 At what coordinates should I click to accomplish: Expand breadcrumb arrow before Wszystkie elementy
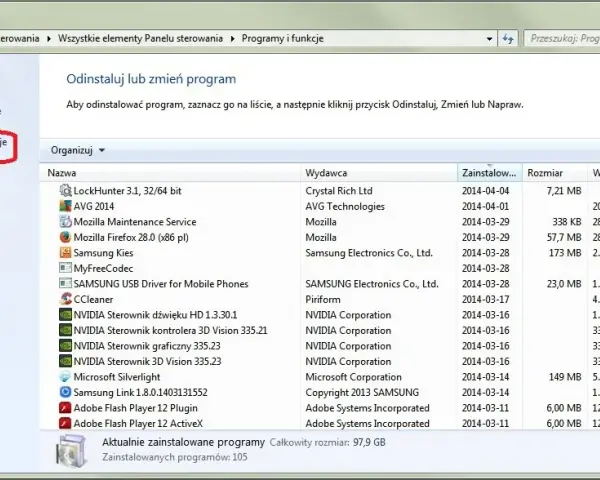(49, 39)
